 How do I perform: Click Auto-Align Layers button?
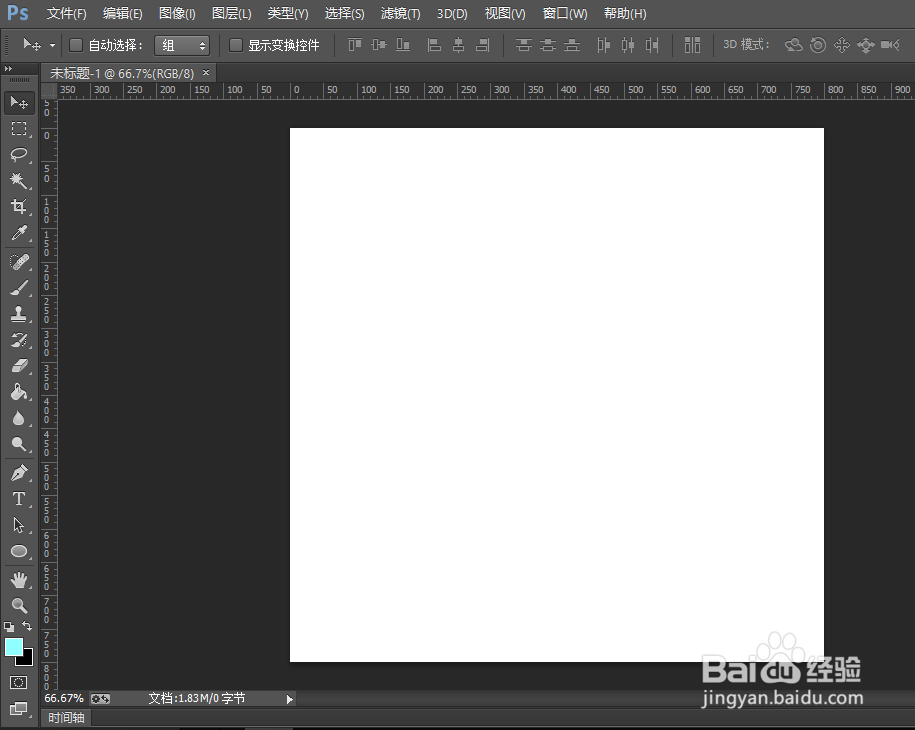tap(692, 45)
